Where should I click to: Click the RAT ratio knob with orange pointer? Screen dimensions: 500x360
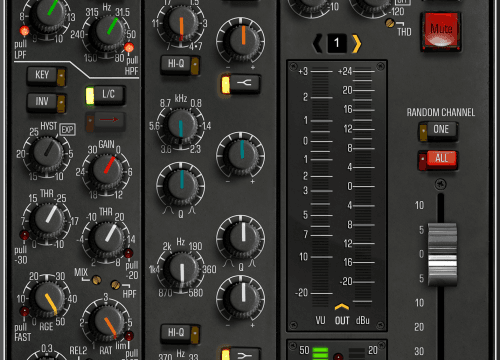click(x=107, y=322)
